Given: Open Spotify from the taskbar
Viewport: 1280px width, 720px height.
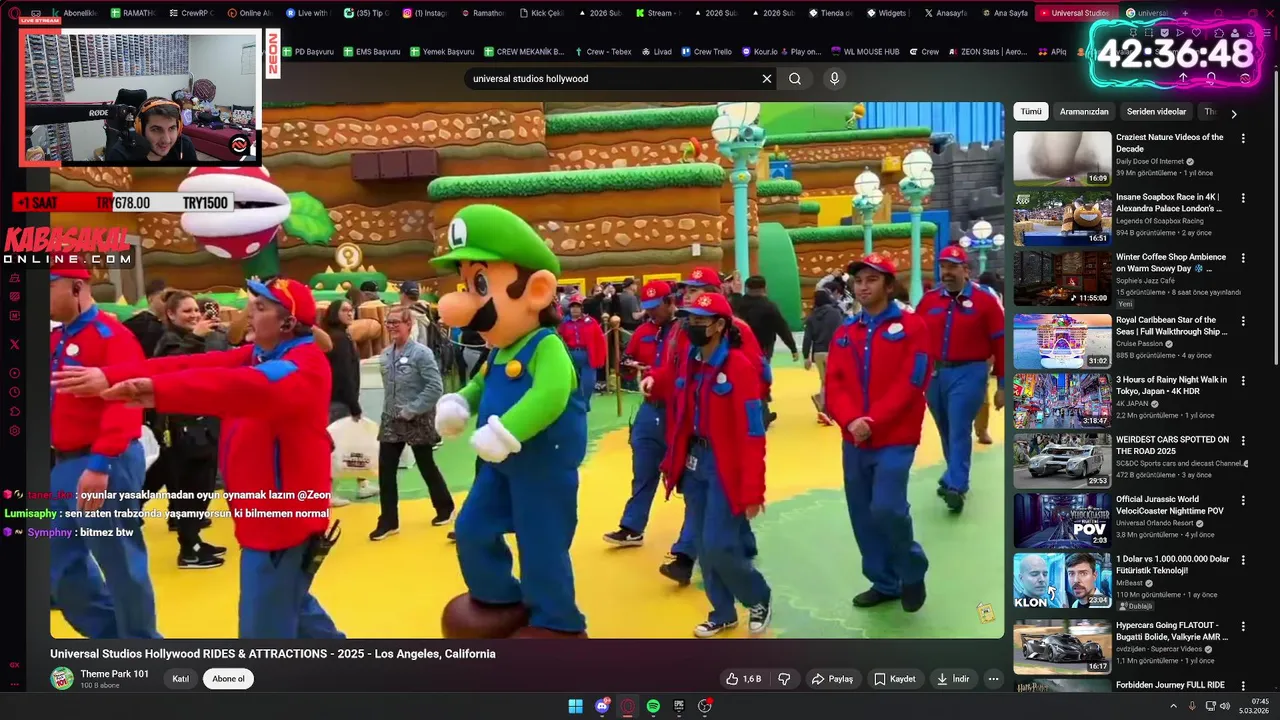Looking at the screenshot, I should tap(653, 706).
